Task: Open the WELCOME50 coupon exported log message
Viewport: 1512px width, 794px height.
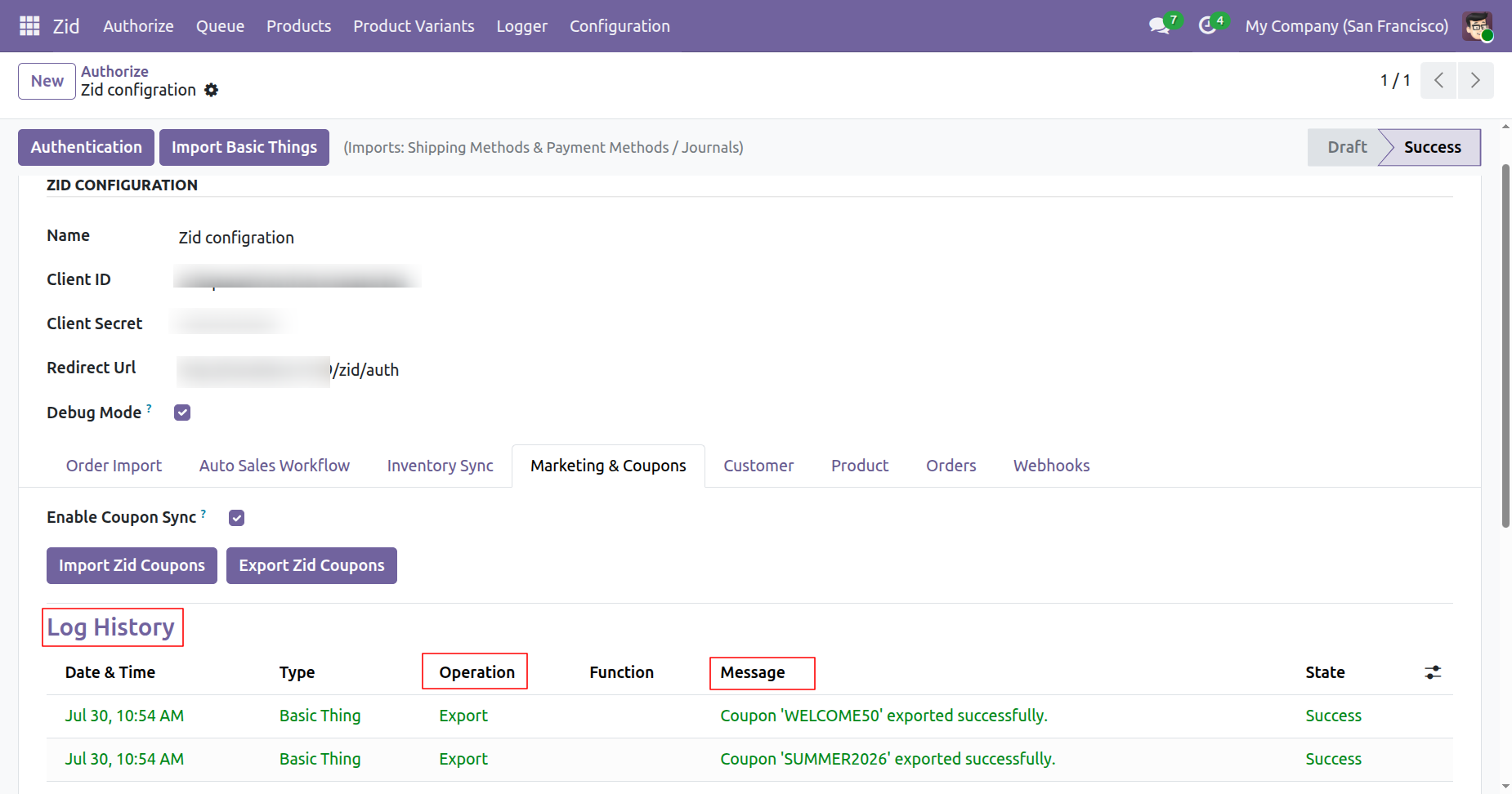Action: 883,716
